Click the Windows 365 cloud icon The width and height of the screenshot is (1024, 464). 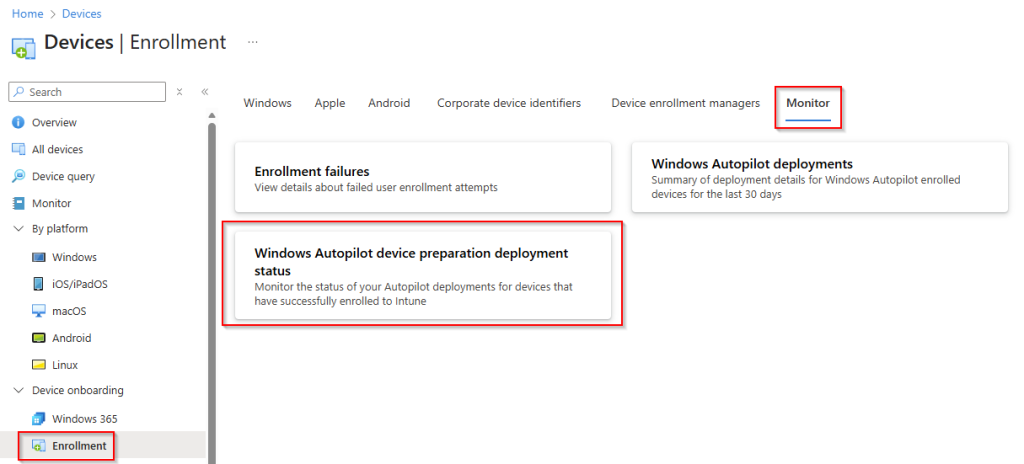(x=39, y=418)
